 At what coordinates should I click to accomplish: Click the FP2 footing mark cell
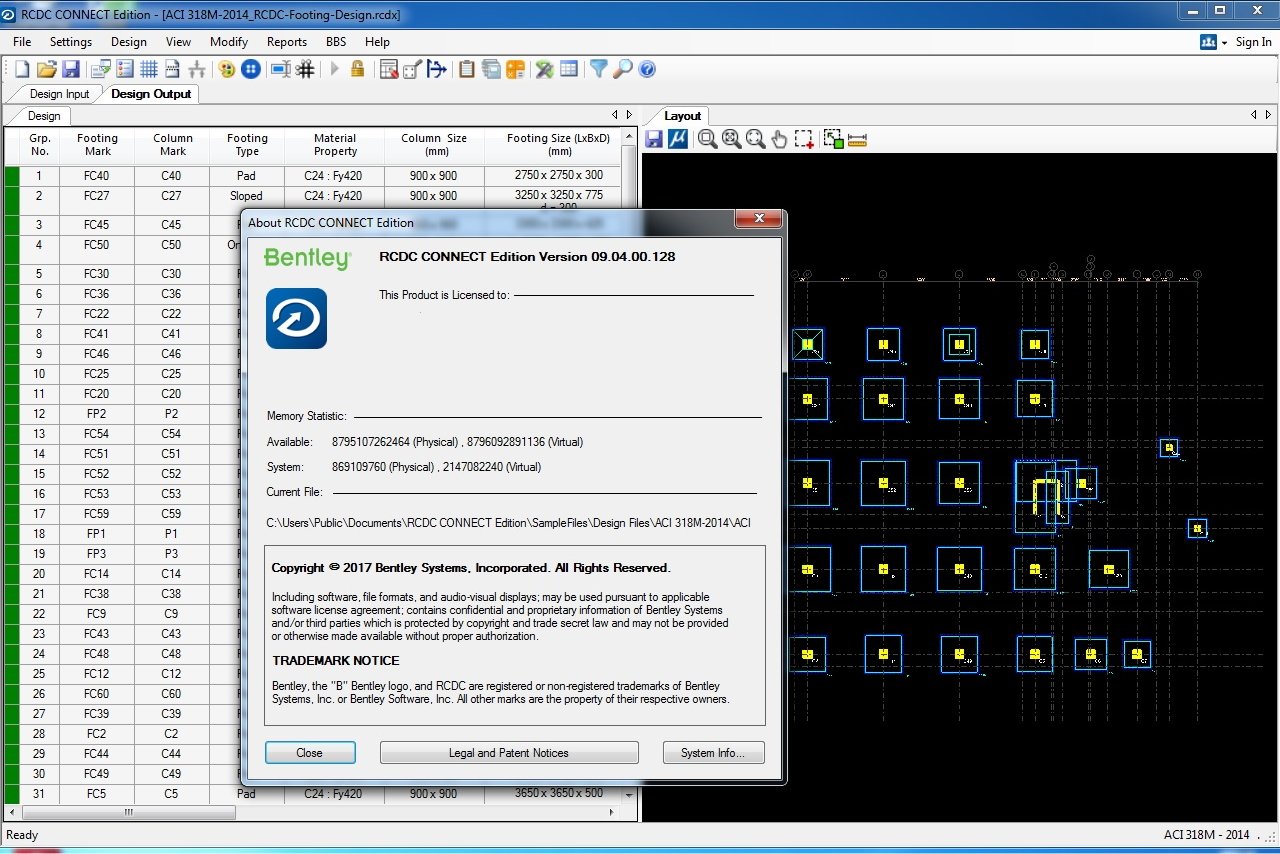tap(97, 414)
